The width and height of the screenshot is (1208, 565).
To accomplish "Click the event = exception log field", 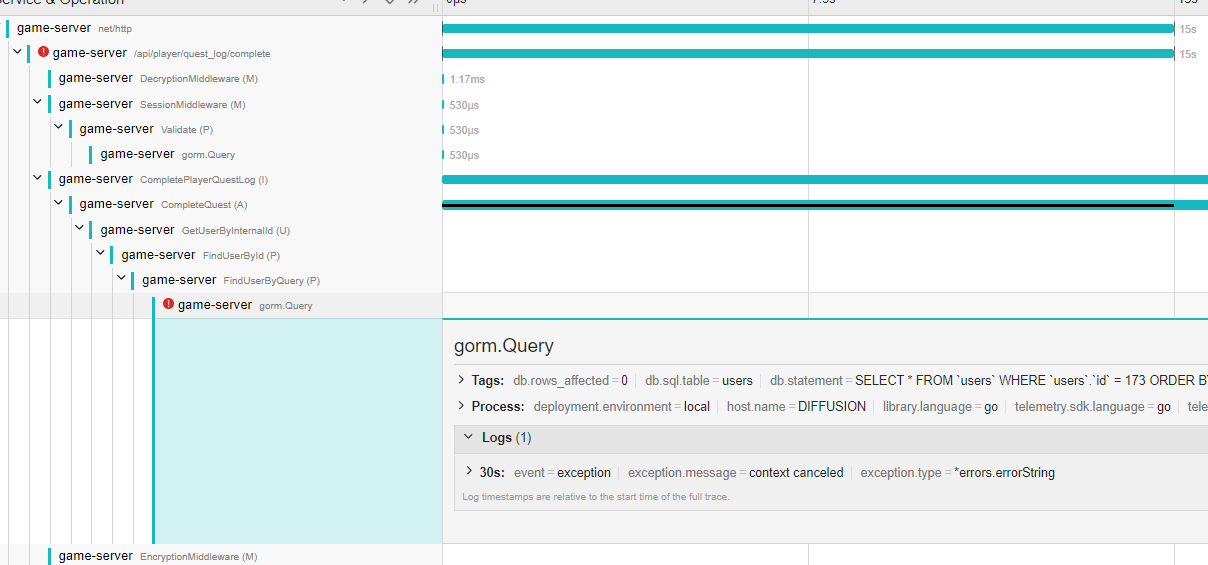I will click(x=562, y=472).
